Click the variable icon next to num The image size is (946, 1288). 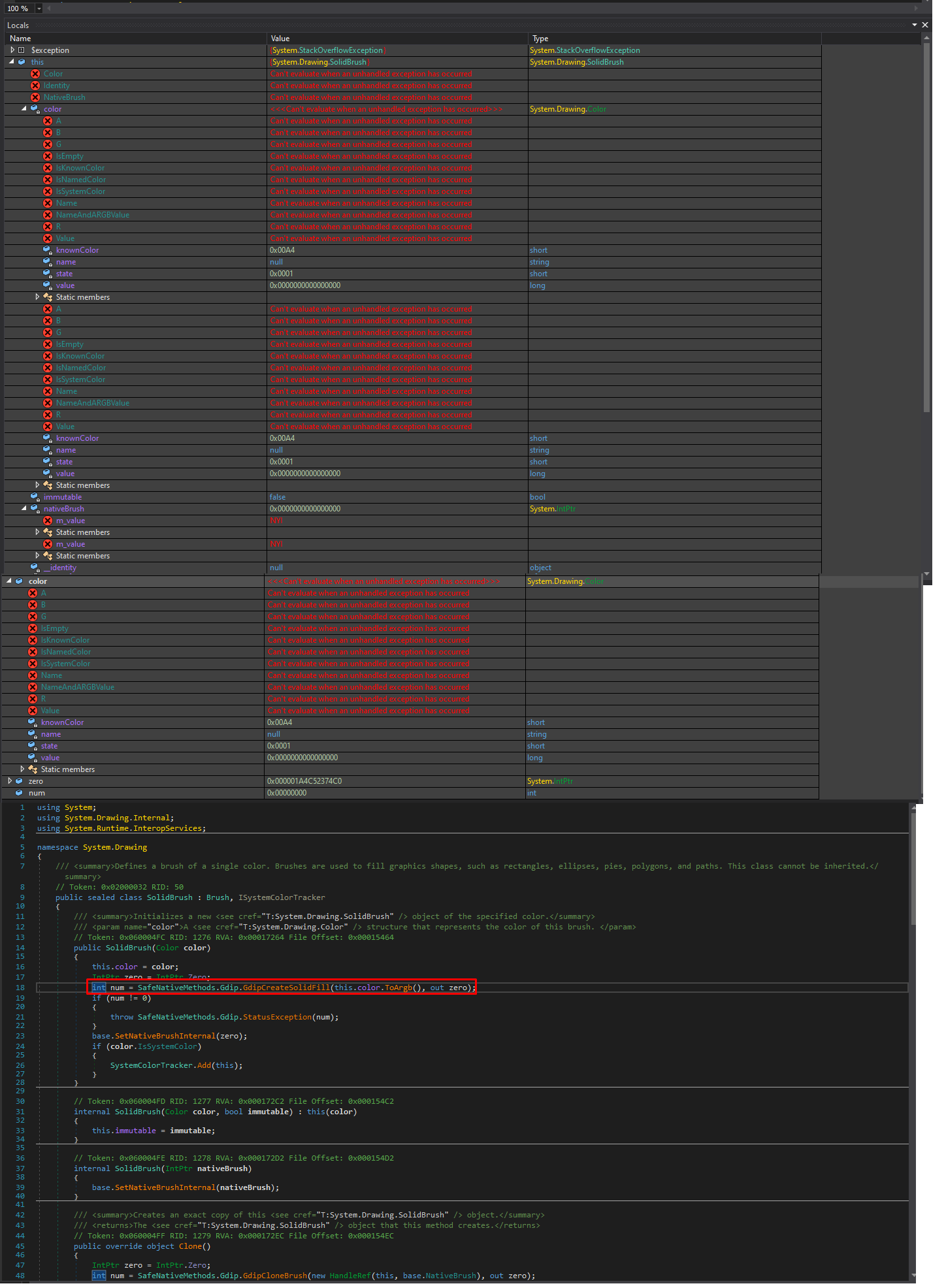pyautogui.click(x=19, y=793)
